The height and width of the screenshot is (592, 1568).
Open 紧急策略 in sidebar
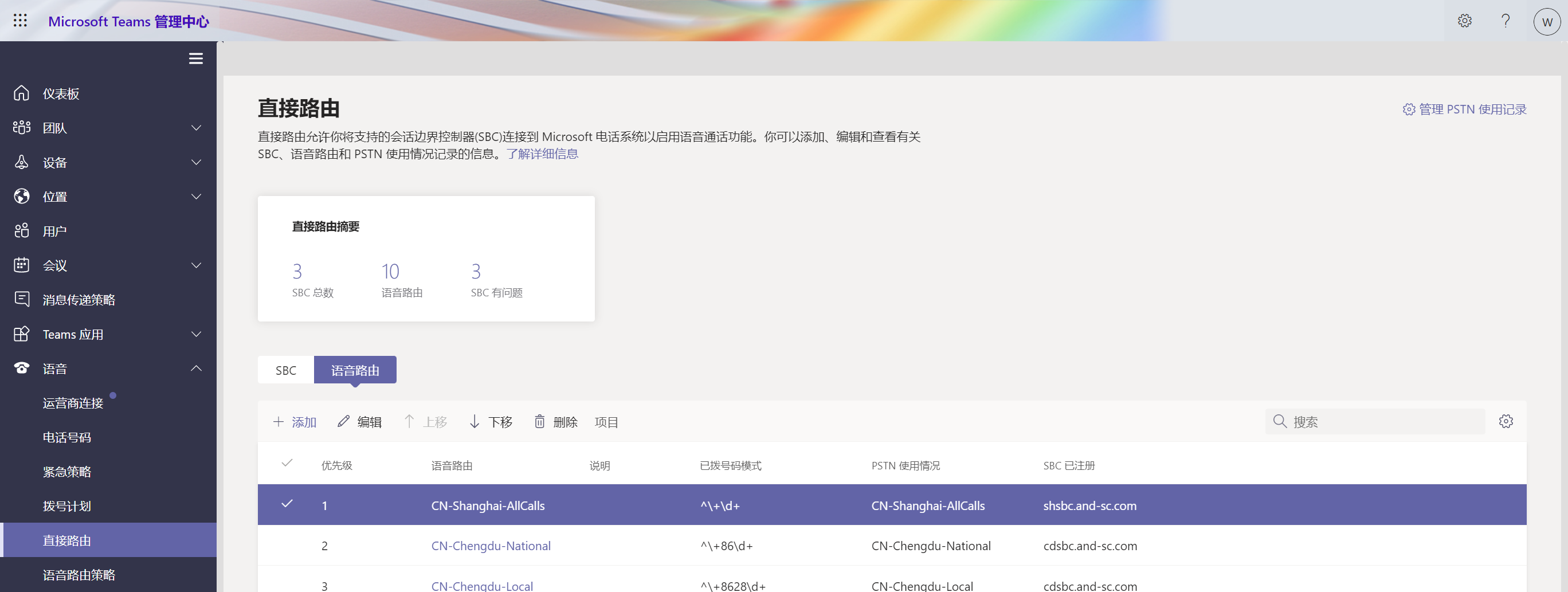[x=67, y=472]
